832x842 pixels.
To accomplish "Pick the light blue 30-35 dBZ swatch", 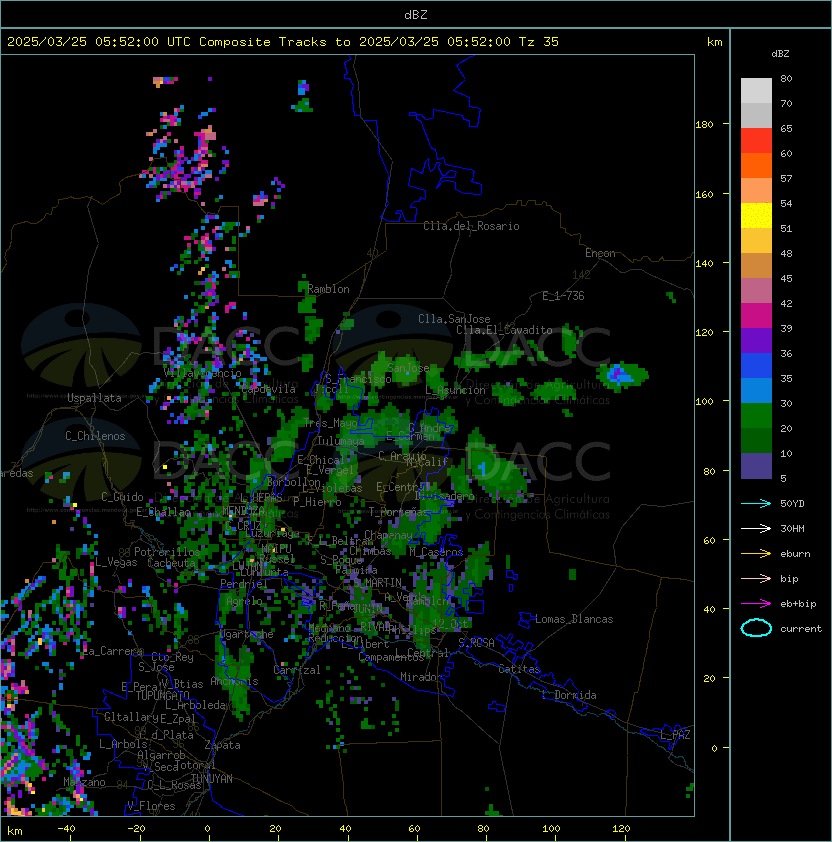I will 756,391.
